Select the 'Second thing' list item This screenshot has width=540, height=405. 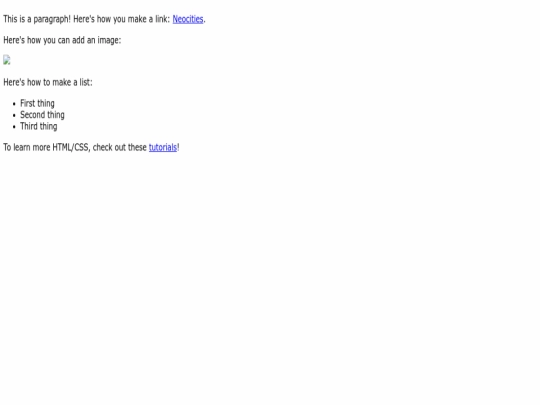[x=42, y=115]
